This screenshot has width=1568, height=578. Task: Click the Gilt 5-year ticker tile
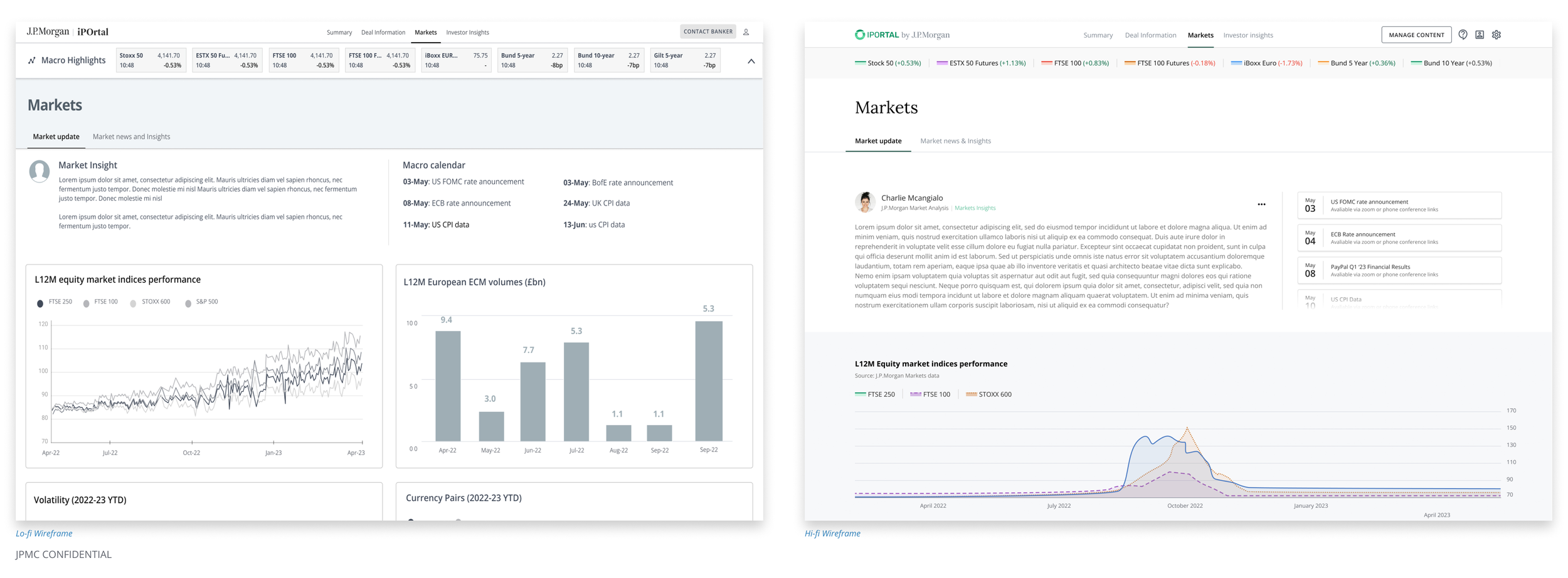coord(685,60)
